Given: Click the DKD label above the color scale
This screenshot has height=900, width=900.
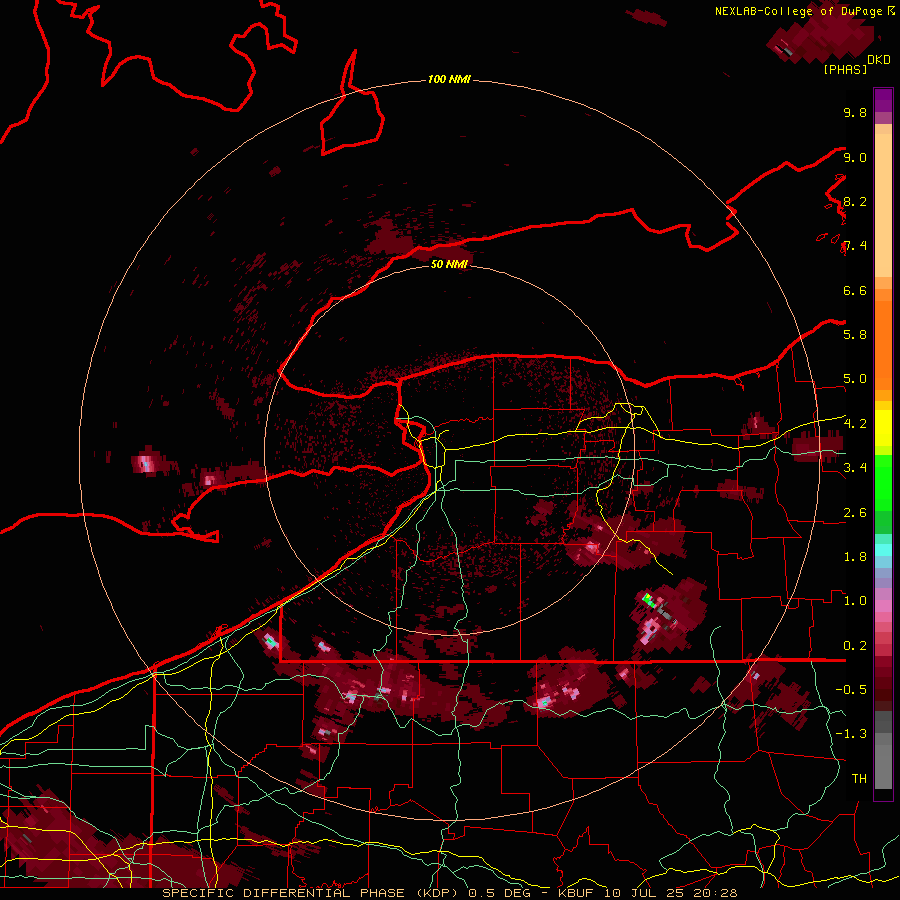Looking at the screenshot, I should [879, 60].
